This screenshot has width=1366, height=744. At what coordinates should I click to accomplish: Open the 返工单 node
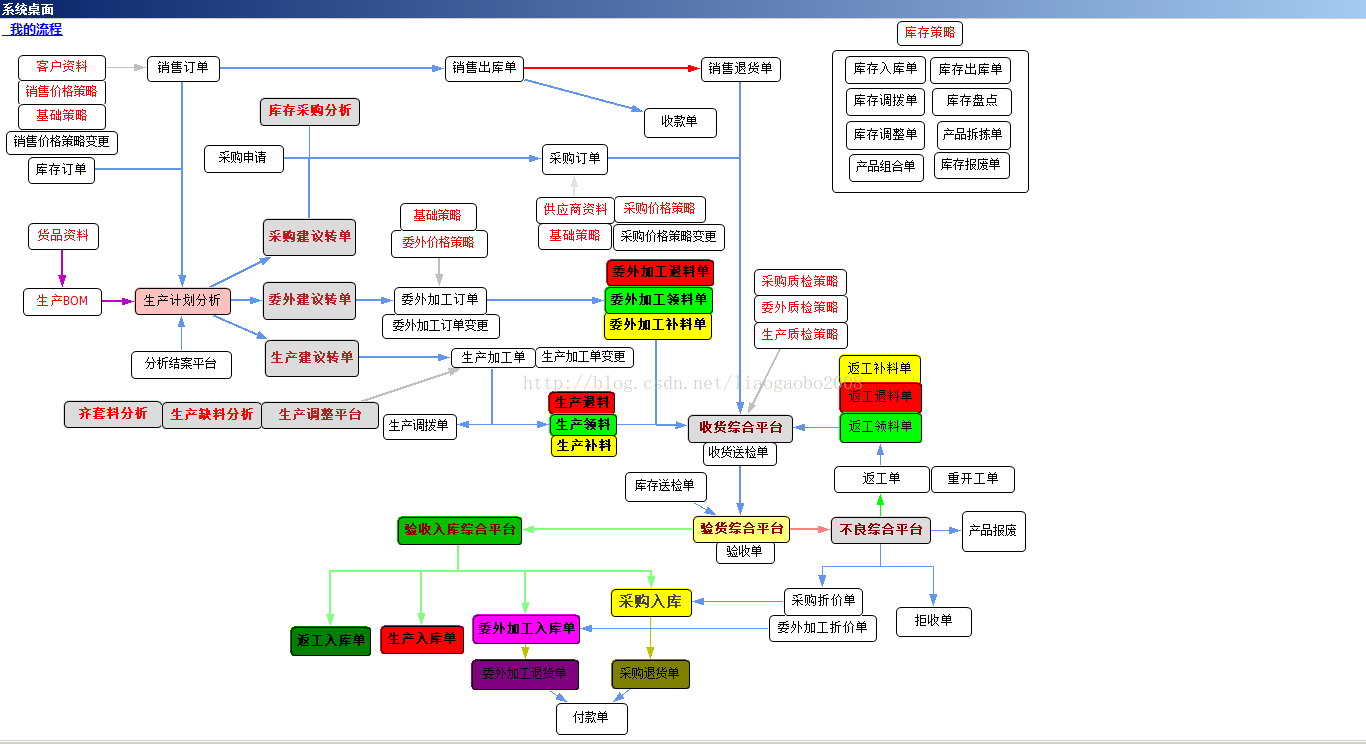882,479
